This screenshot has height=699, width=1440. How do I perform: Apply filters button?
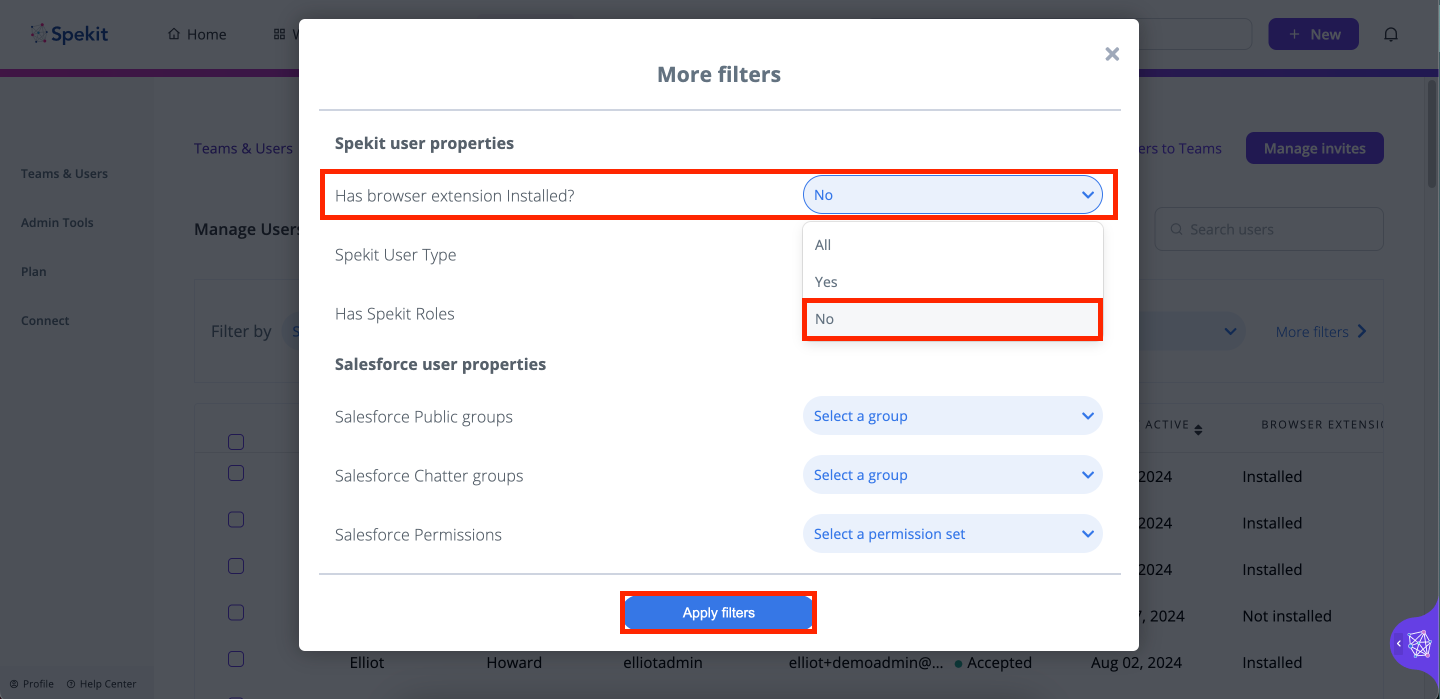719,613
